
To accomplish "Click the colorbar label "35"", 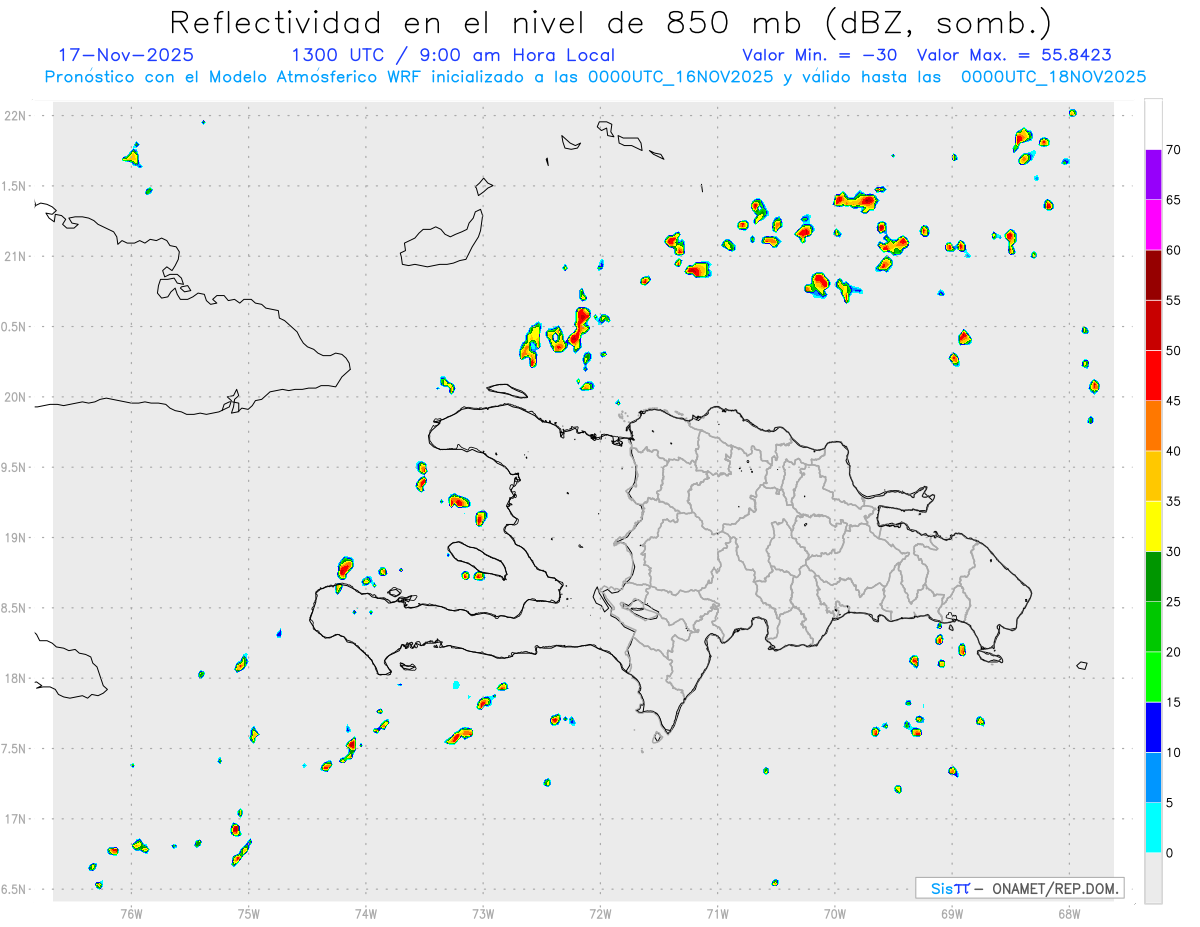I will [x=1173, y=501].
